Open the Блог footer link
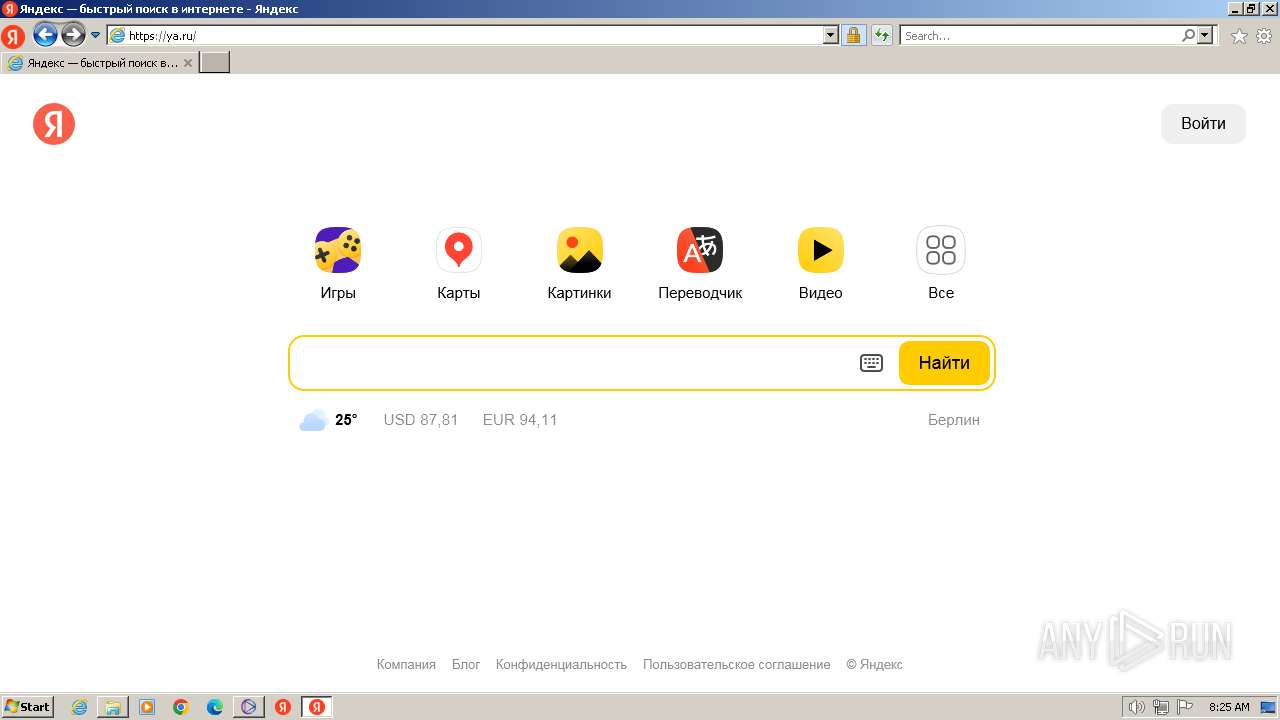The width and height of the screenshot is (1280, 720). (466, 664)
